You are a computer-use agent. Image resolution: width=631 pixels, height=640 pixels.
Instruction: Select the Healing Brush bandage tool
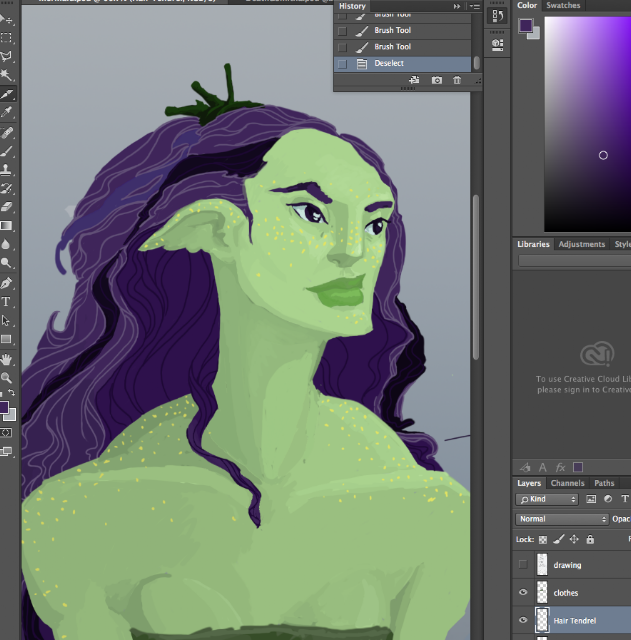(6, 133)
